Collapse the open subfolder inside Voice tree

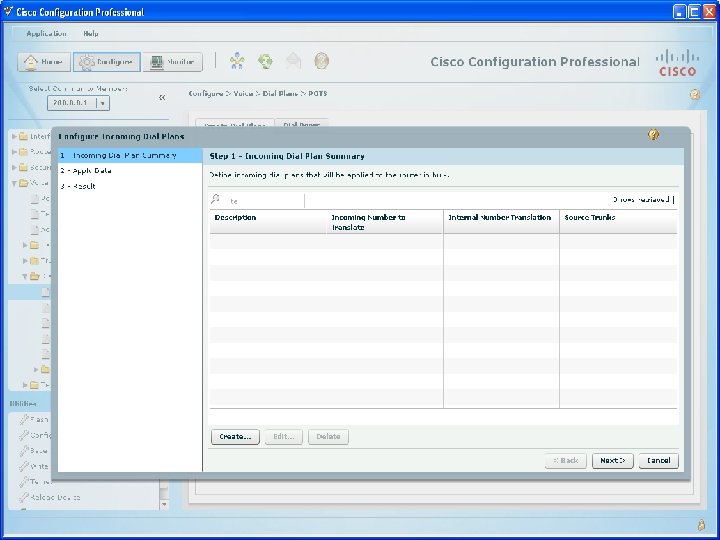(x=25, y=276)
